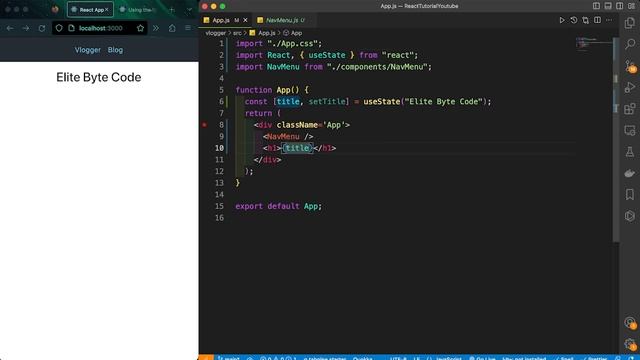Image resolution: width=640 pixels, height=360 pixels.
Task: Open the Remote Explorer panel
Action: (630, 131)
